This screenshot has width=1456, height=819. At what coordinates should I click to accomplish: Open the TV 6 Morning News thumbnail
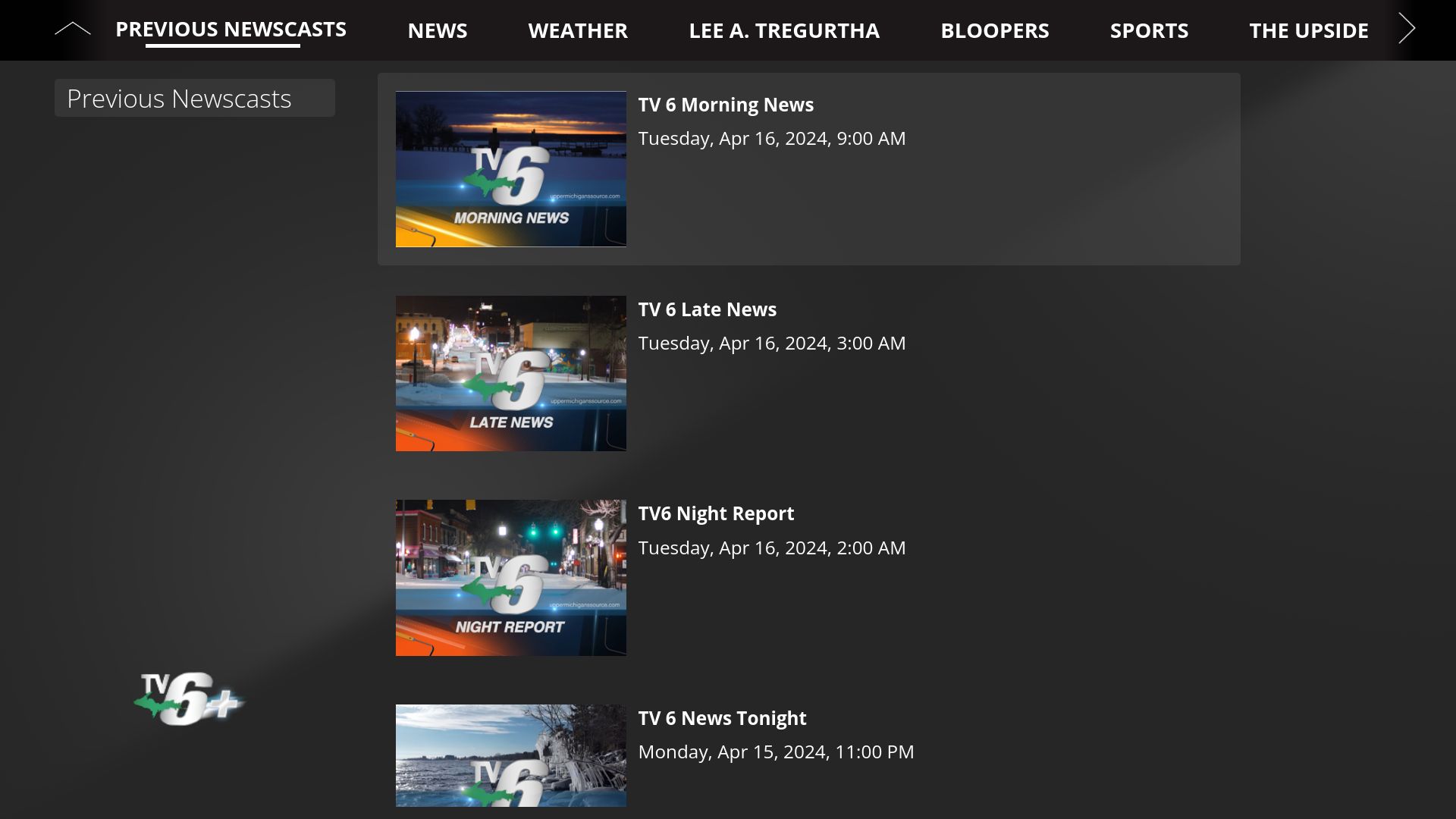[510, 168]
